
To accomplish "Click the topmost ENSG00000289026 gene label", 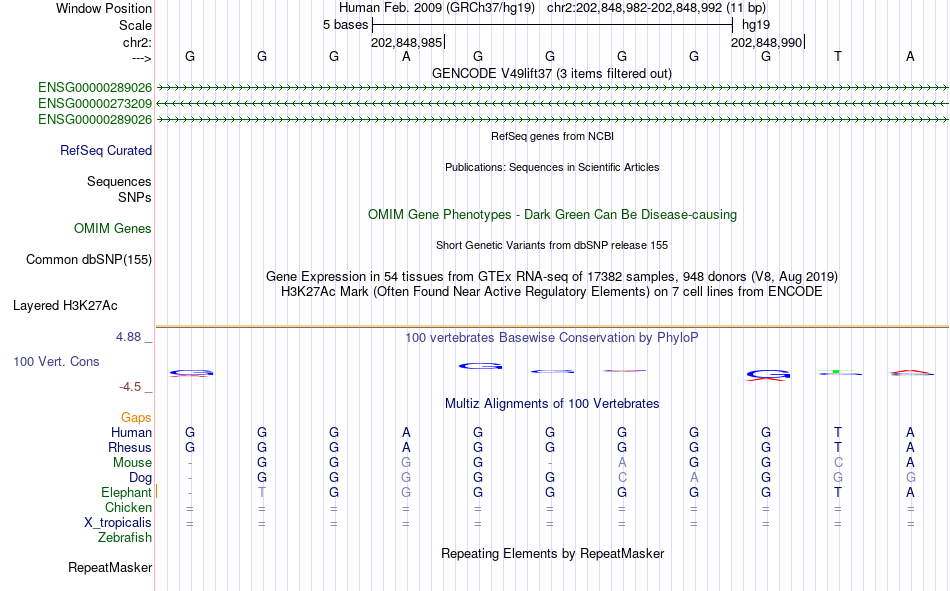I will pos(95,87).
